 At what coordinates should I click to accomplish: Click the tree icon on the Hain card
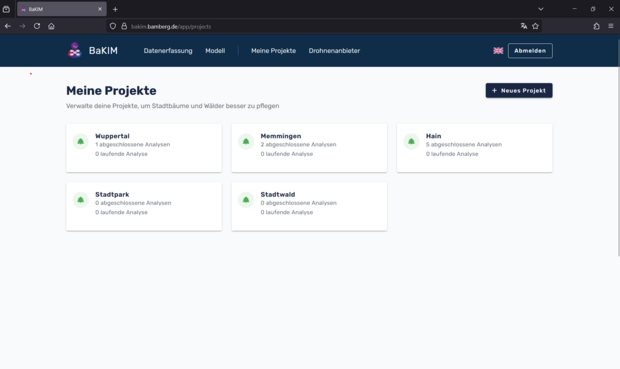(x=411, y=141)
